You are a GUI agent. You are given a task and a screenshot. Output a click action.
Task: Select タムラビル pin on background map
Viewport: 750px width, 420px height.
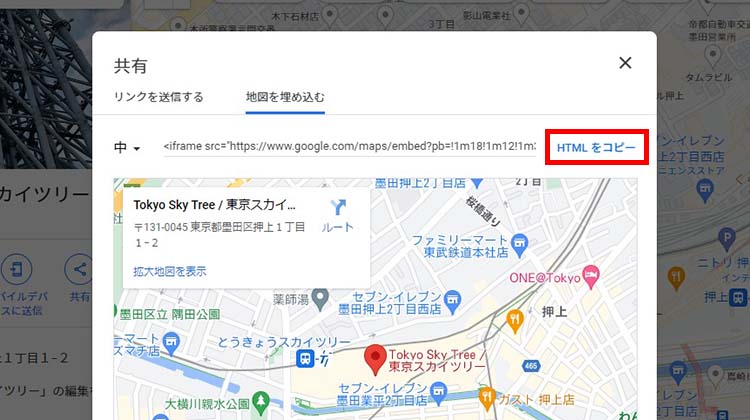tap(713, 56)
